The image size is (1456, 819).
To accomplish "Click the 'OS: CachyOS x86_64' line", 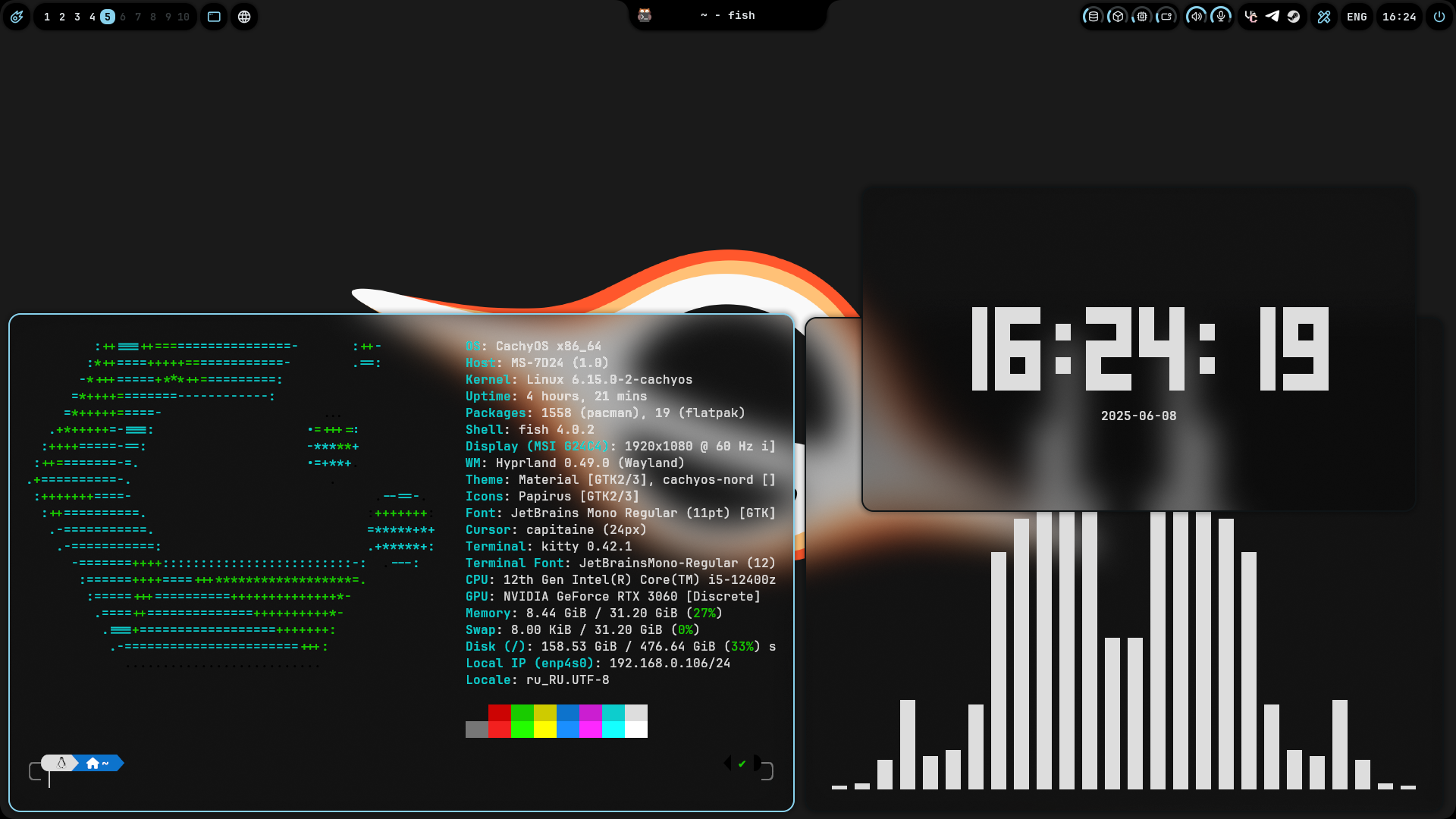I will [x=533, y=347].
